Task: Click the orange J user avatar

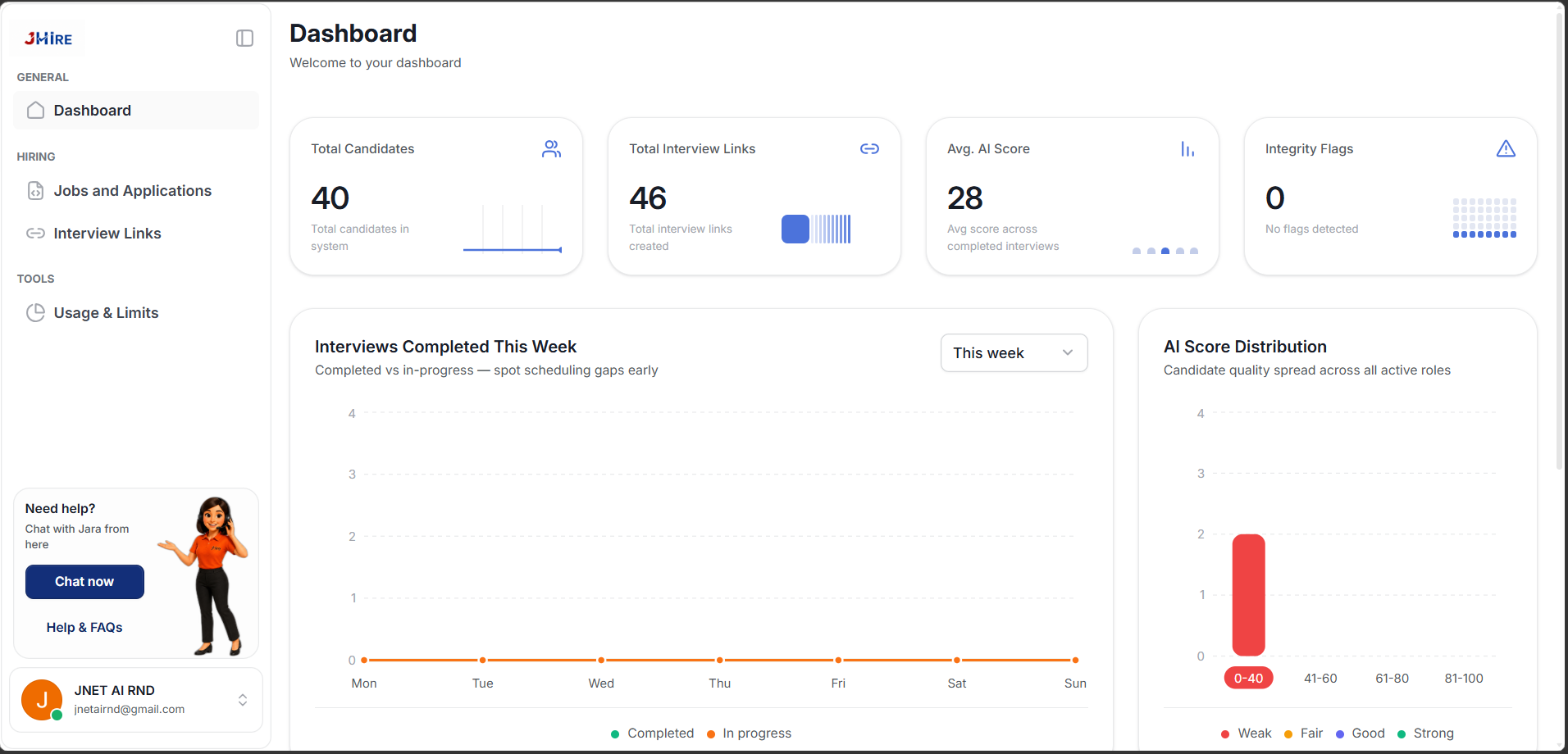Action: [x=42, y=700]
